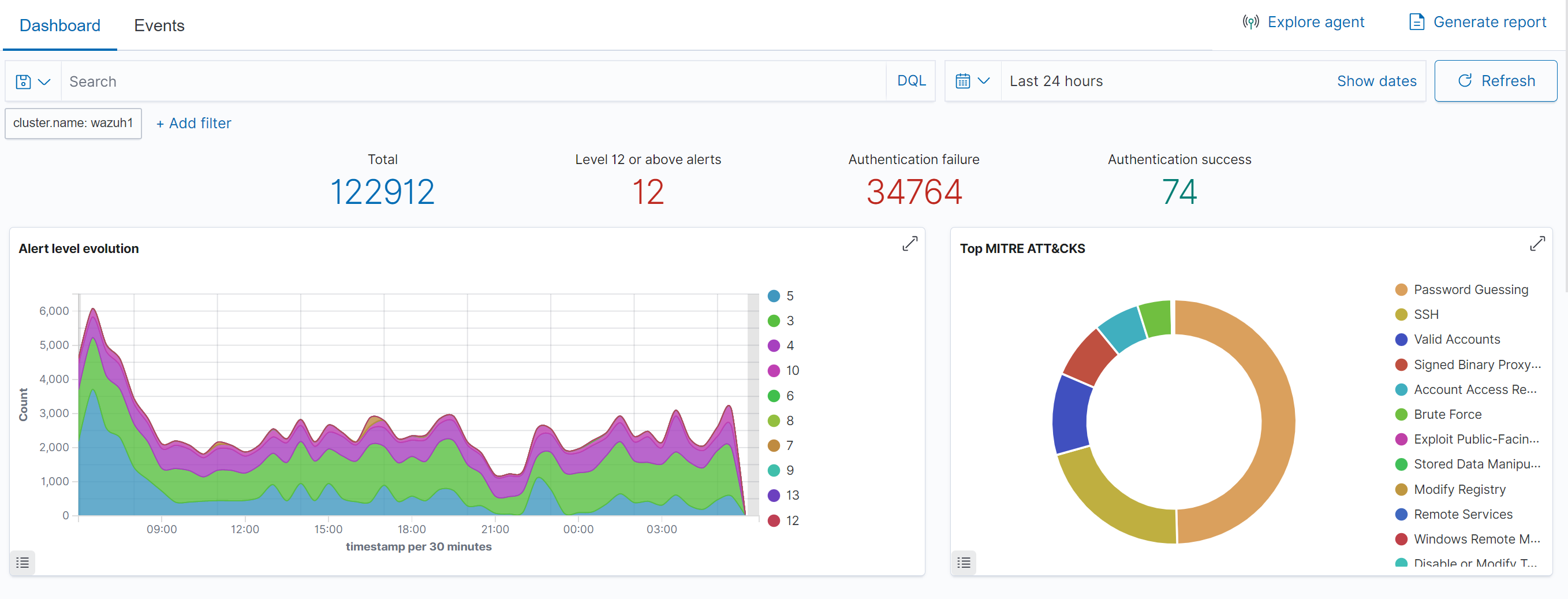Expand the Alert level evolution chart to fullscreen
Viewport: 1568px width, 599px height.
point(909,244)
